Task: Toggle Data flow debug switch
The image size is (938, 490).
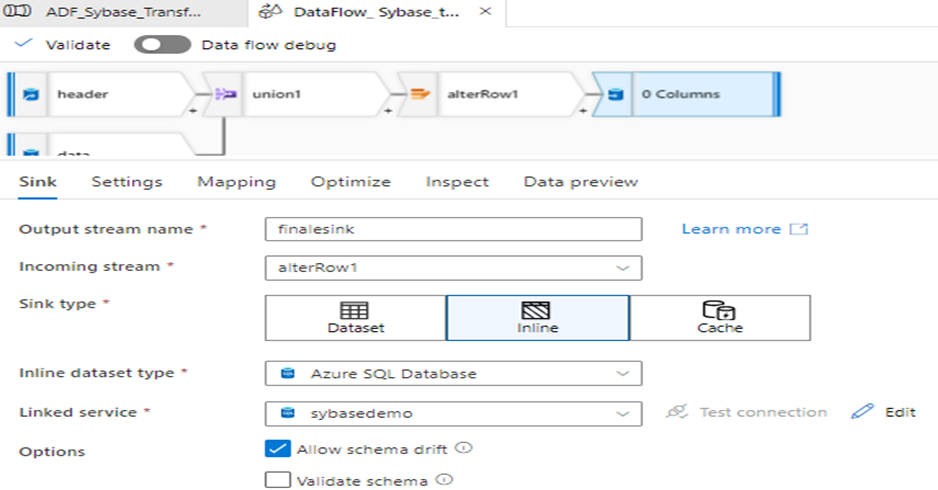Action: click(162, 44)
